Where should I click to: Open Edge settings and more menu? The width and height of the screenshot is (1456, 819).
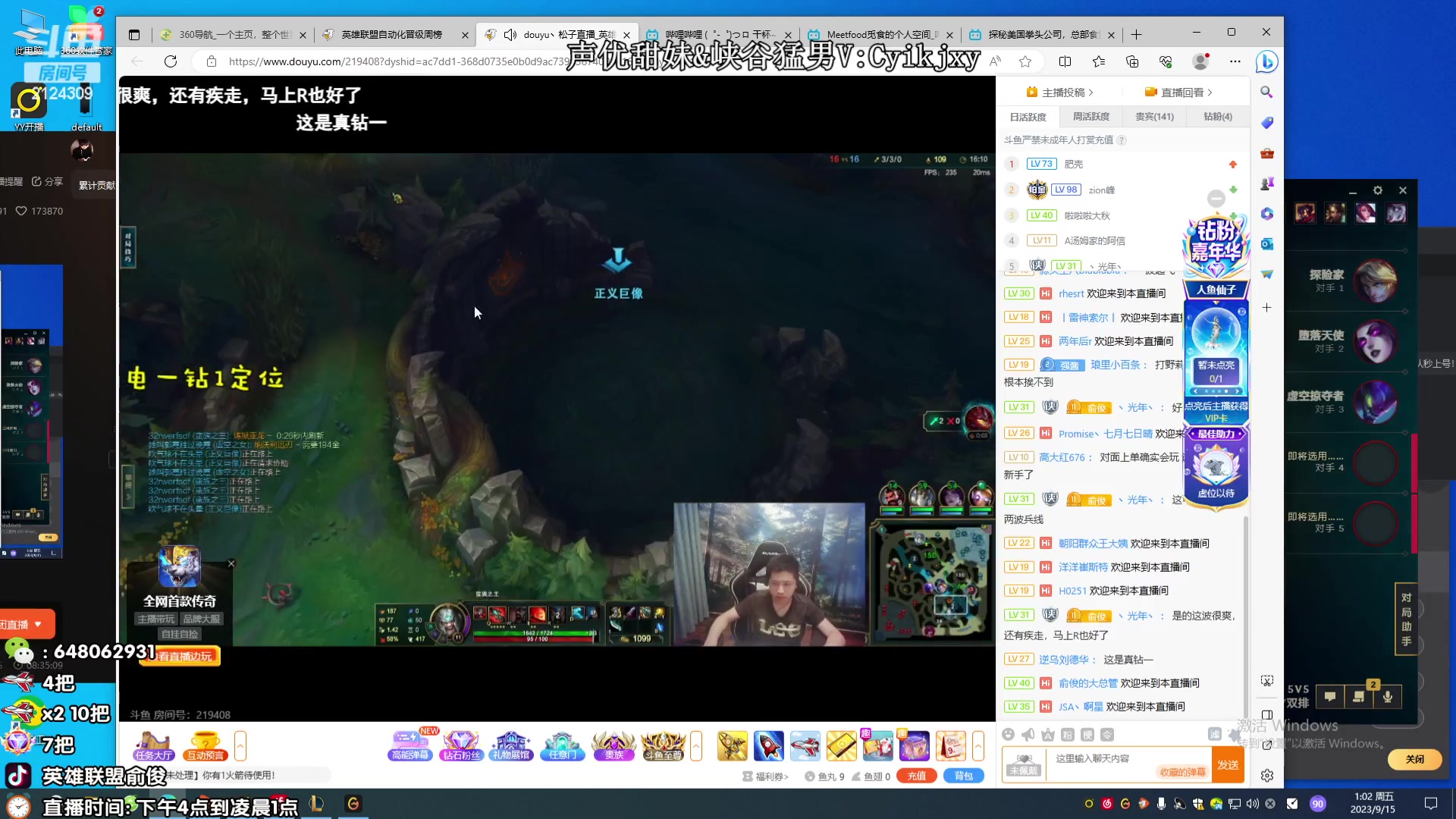pos(1235,61)
